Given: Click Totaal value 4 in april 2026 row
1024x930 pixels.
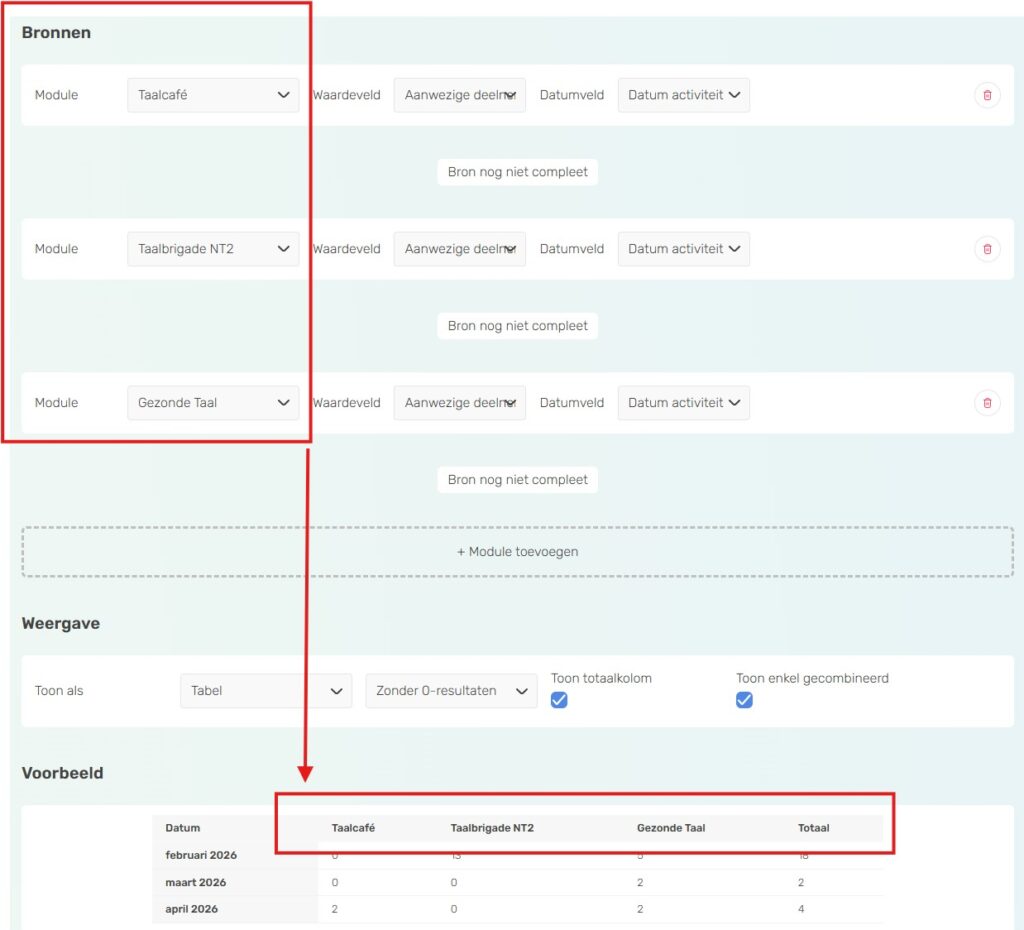Looking at the screenshot, I should pyautogui.click(x=801, y=909).
